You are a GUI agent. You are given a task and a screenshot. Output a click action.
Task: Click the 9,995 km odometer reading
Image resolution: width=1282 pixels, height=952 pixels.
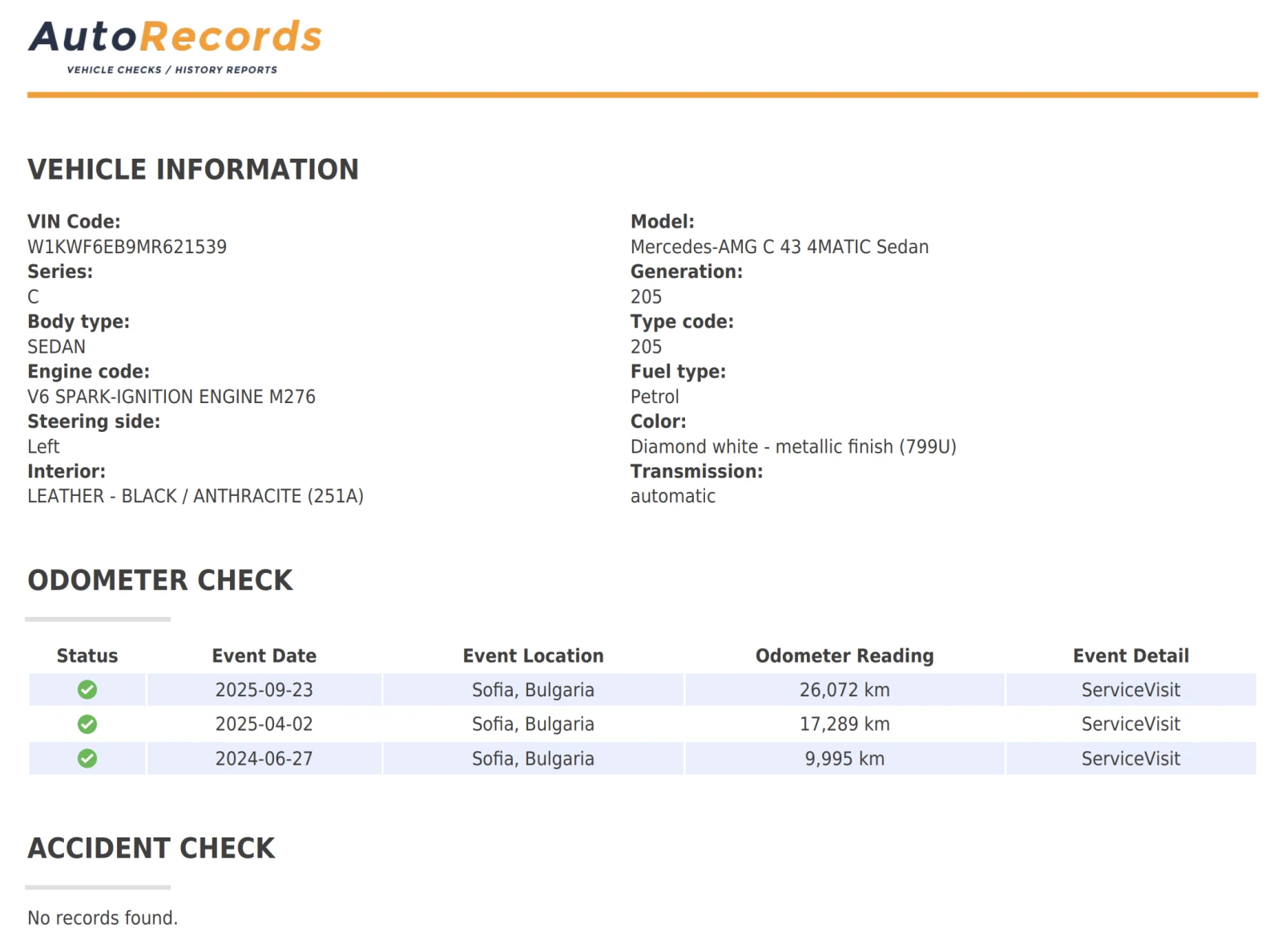845,759
